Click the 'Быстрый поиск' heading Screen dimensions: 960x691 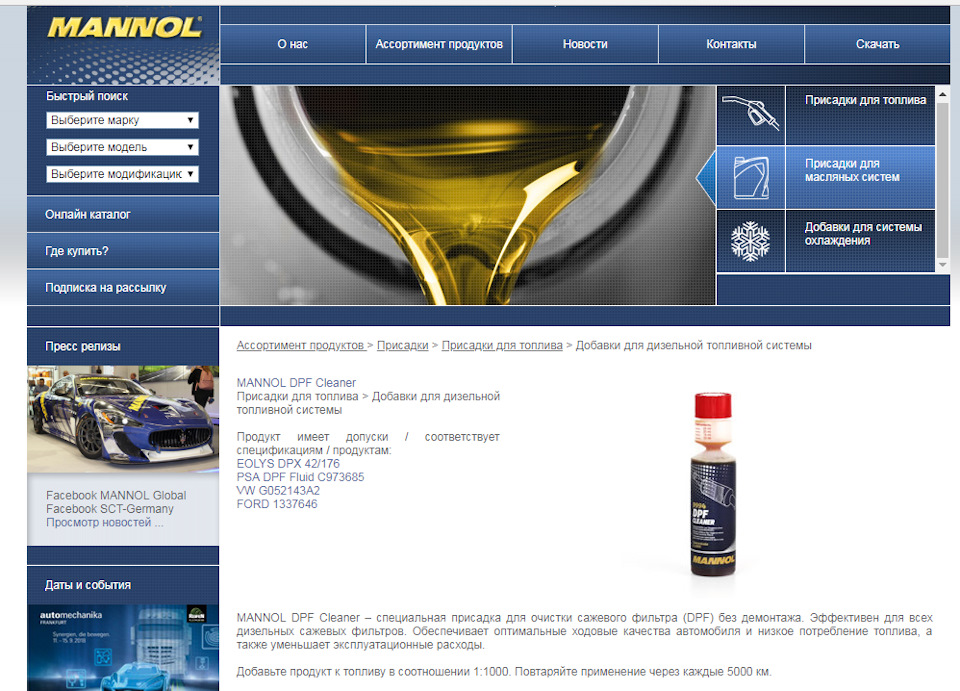87,96
